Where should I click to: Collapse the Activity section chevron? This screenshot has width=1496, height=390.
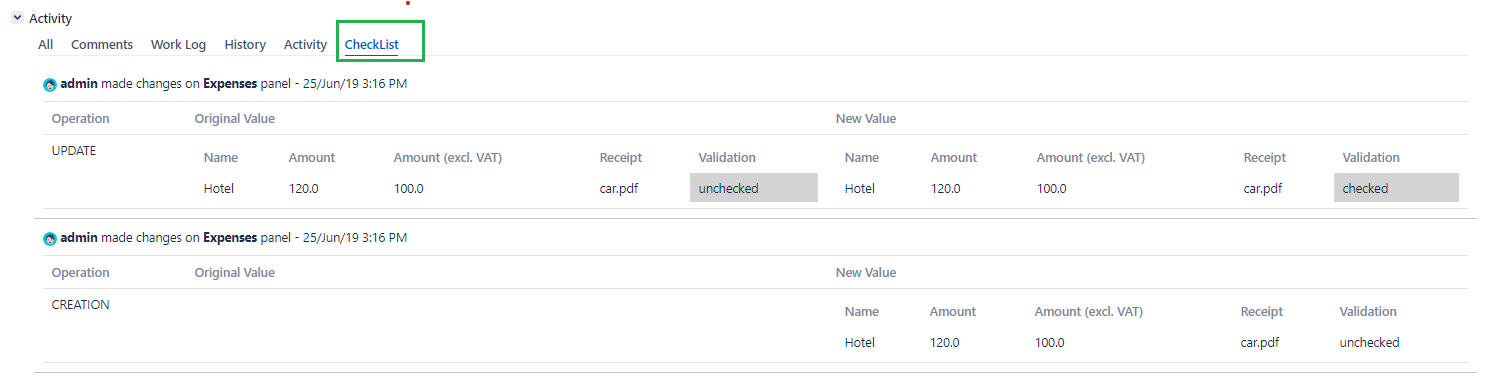point(17,18)
